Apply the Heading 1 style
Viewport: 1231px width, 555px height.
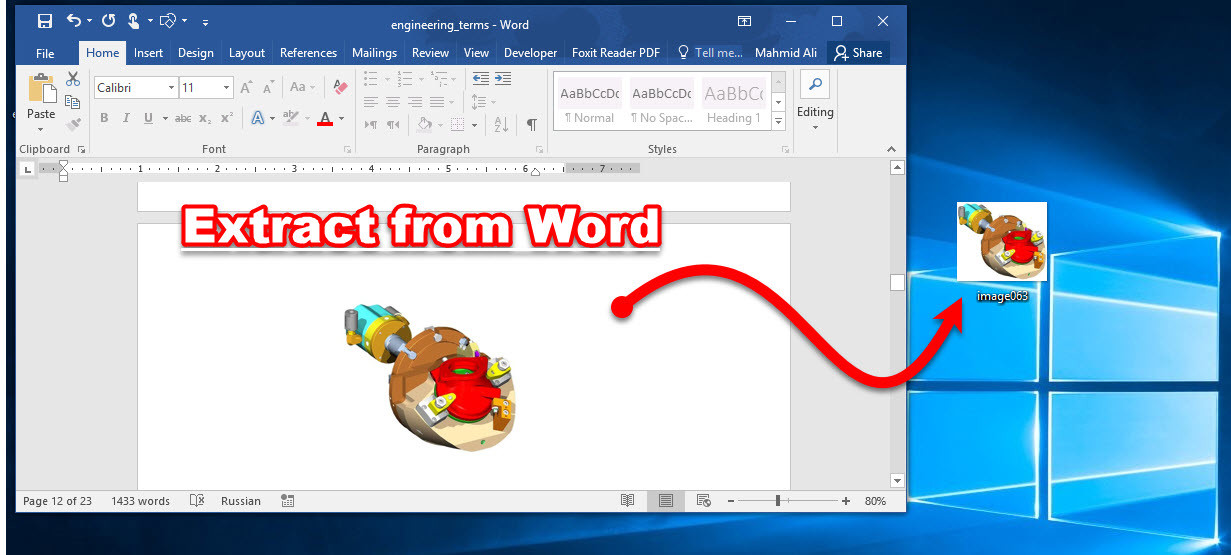click(733, 103)
